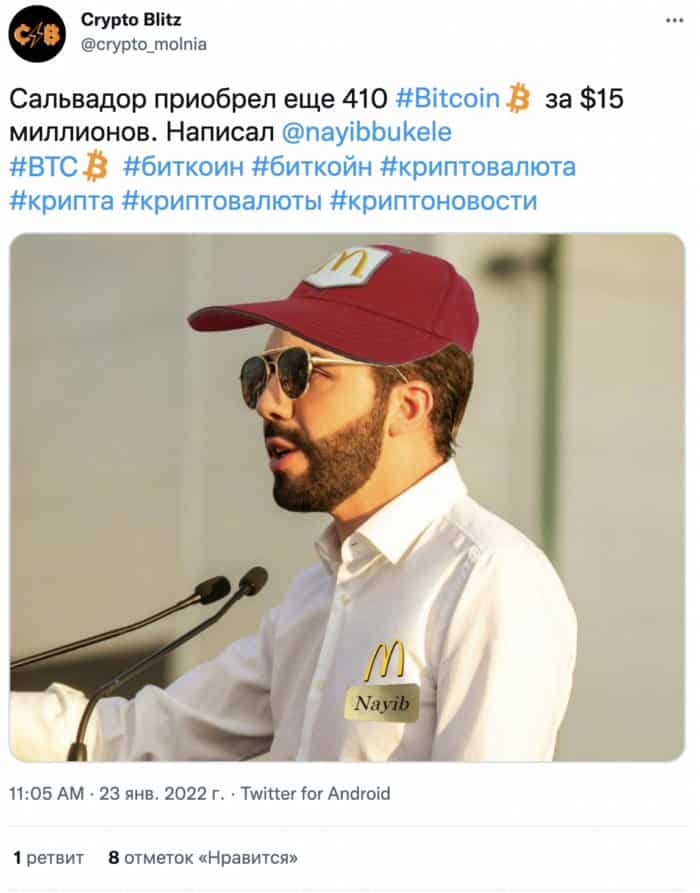Open the #биткоин hashtag
Screen dimensions: 700x893
click(x=183, y=167)
